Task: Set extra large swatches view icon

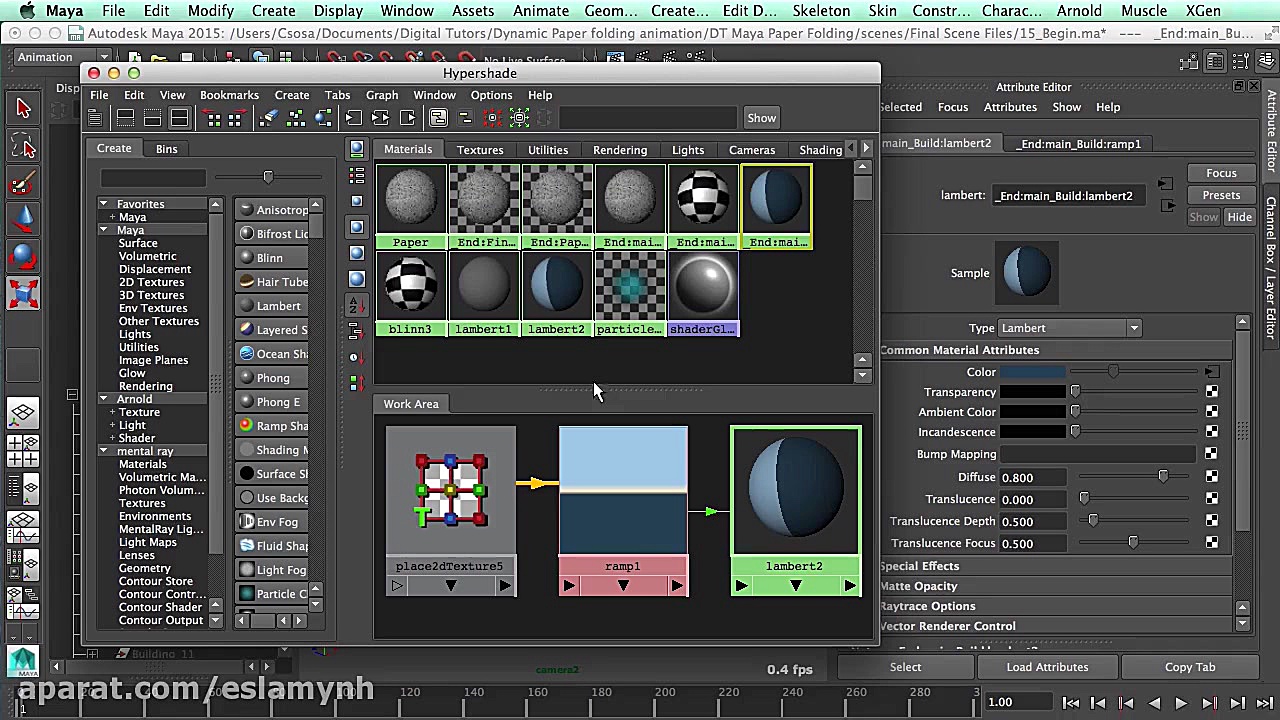Action: pos(357,279)
